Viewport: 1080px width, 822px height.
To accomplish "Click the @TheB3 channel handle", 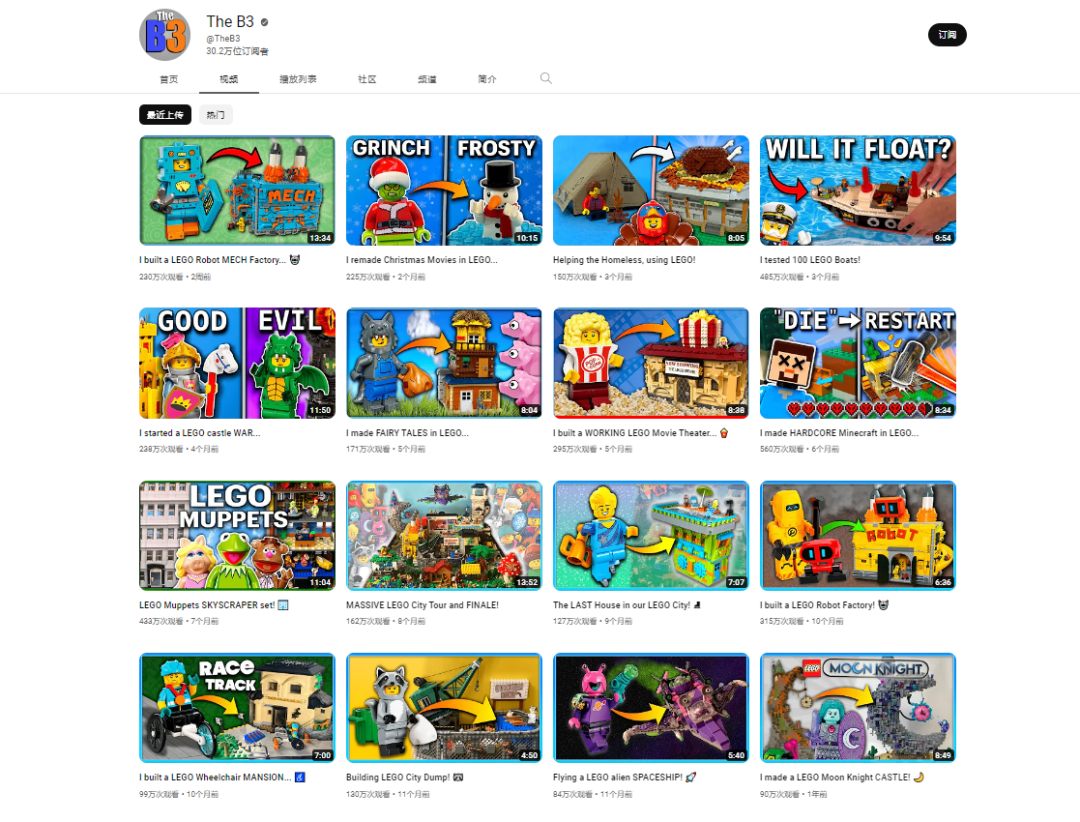I will [x=223, y=39].
